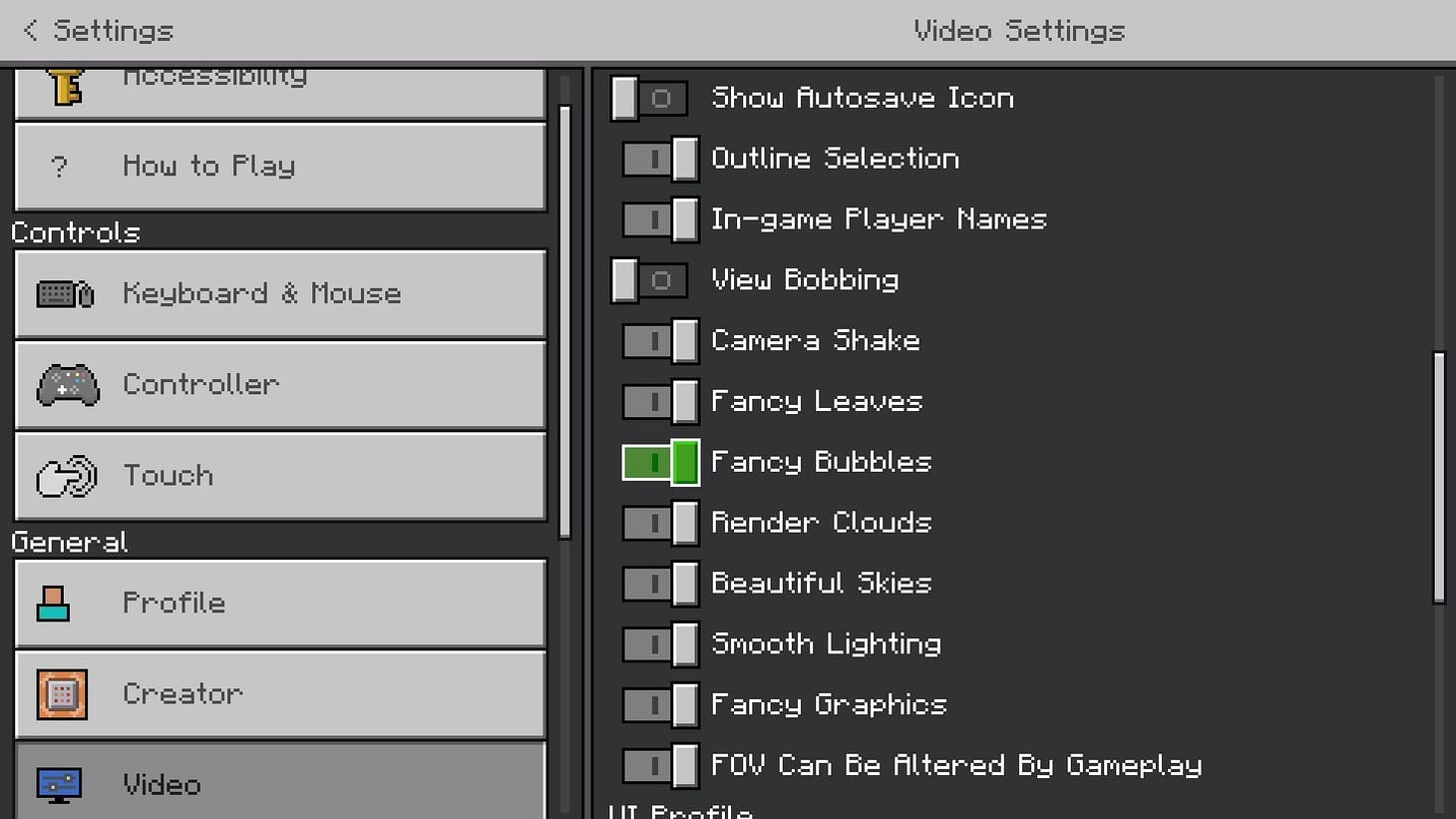Select the gamepad icon for Controller settings
The width and height of the screenshot is (1456, 819).
click(x=66, y=385)
